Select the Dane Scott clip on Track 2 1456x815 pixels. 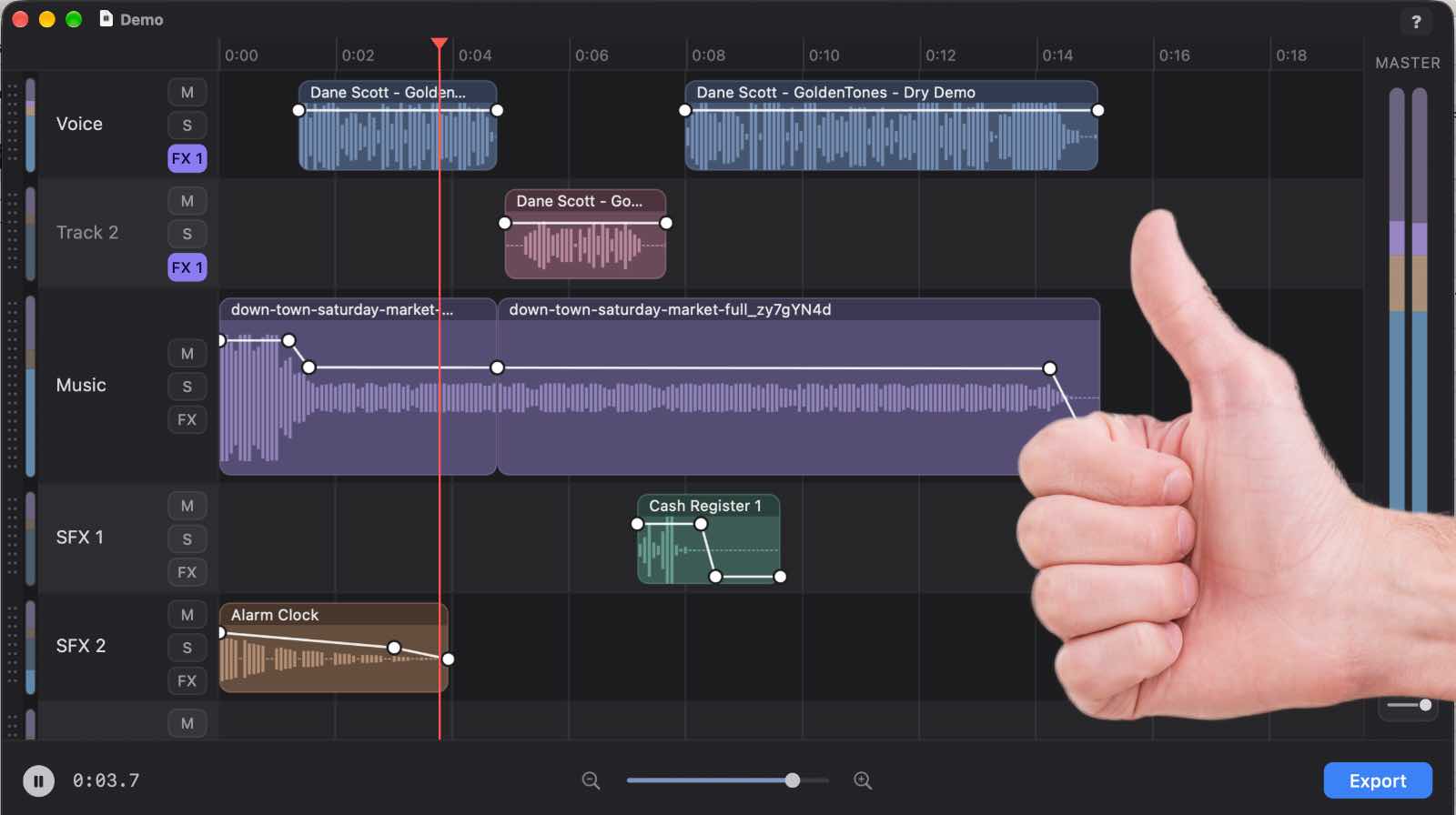pyautogui.click(x=585, y=234)
